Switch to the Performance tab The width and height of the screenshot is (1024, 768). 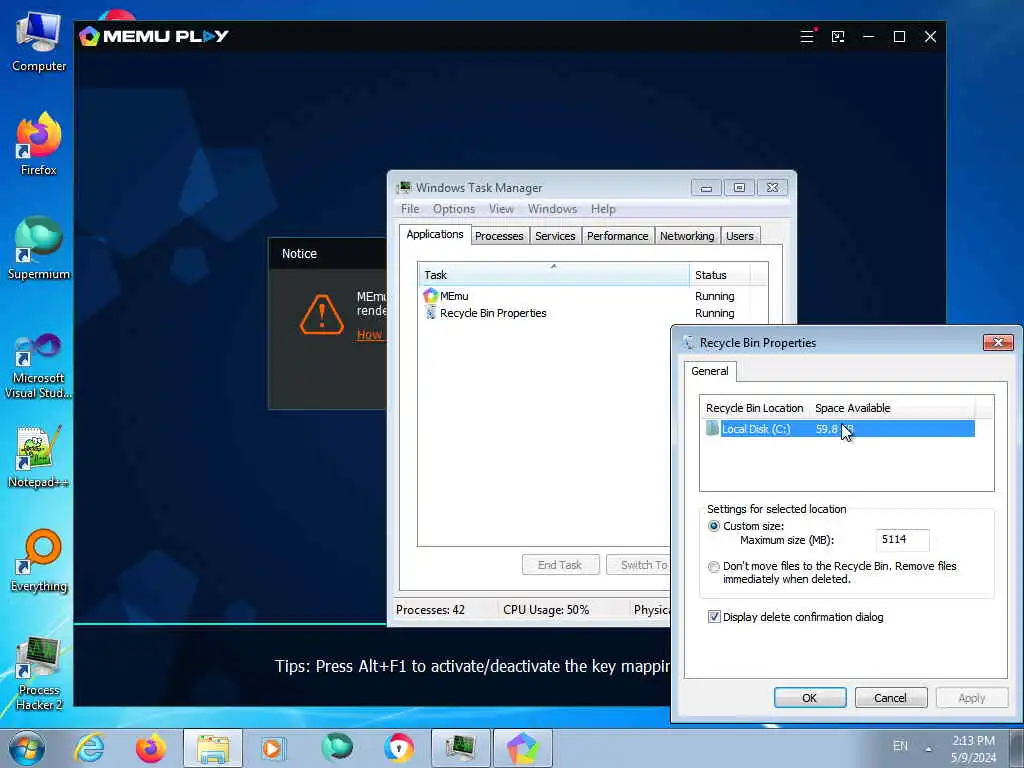617,236
